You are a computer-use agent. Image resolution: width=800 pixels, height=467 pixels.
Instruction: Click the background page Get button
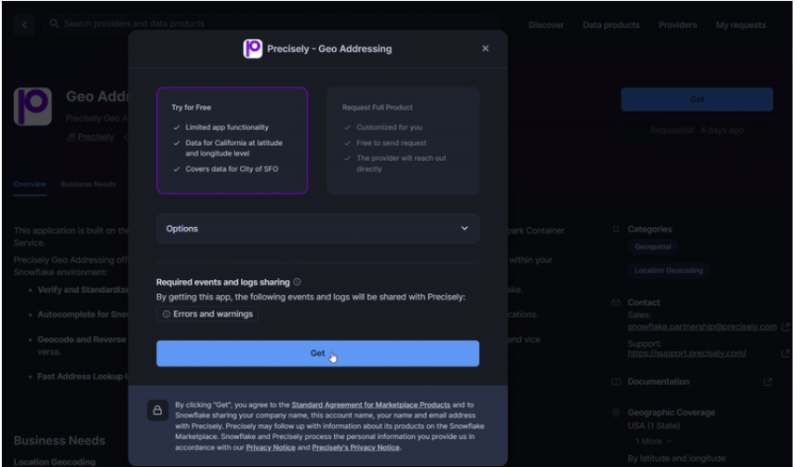(697, 100)
